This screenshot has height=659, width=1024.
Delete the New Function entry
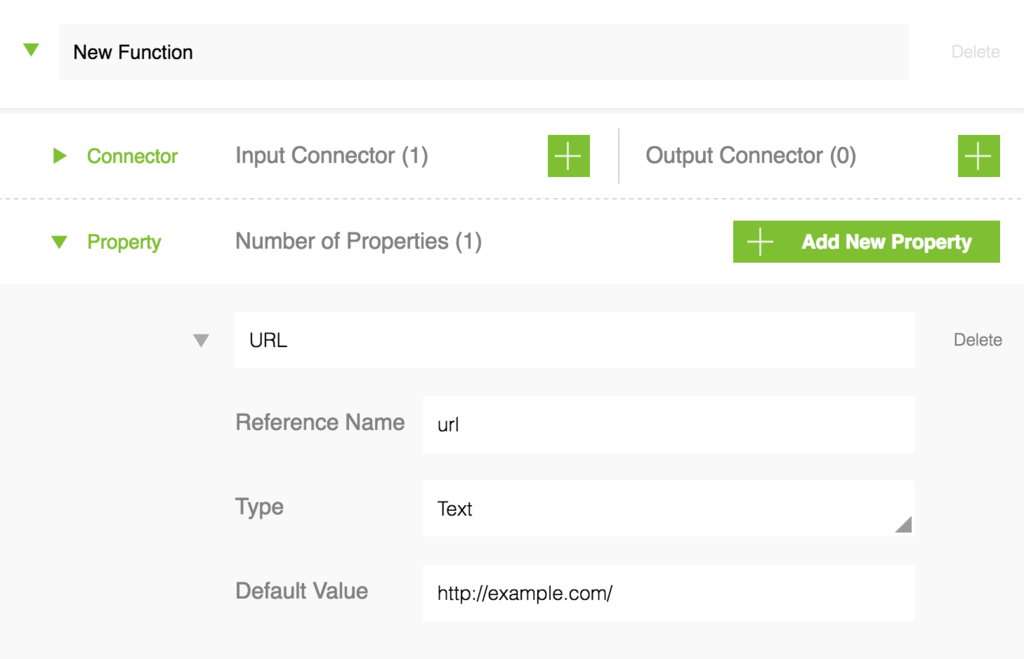pos(975,52)
